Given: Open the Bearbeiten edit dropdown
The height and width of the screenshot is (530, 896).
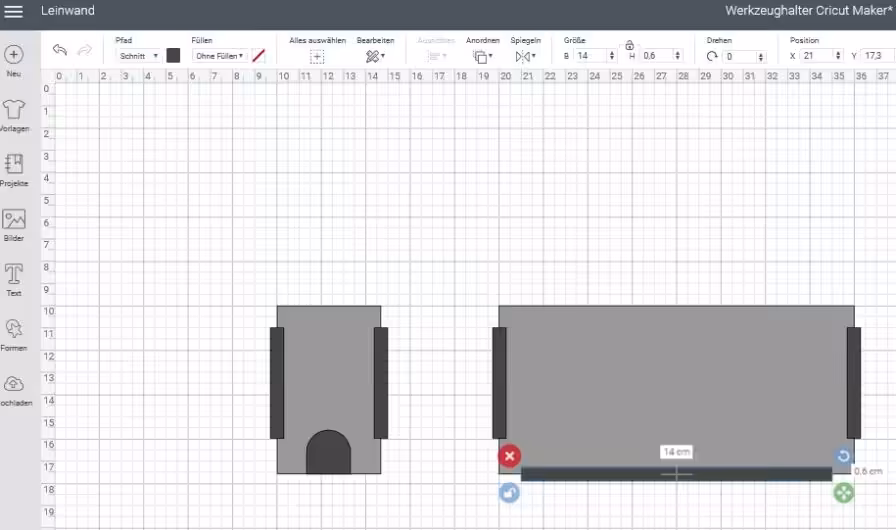Looking at the screenshot, I should coord(375,57).
